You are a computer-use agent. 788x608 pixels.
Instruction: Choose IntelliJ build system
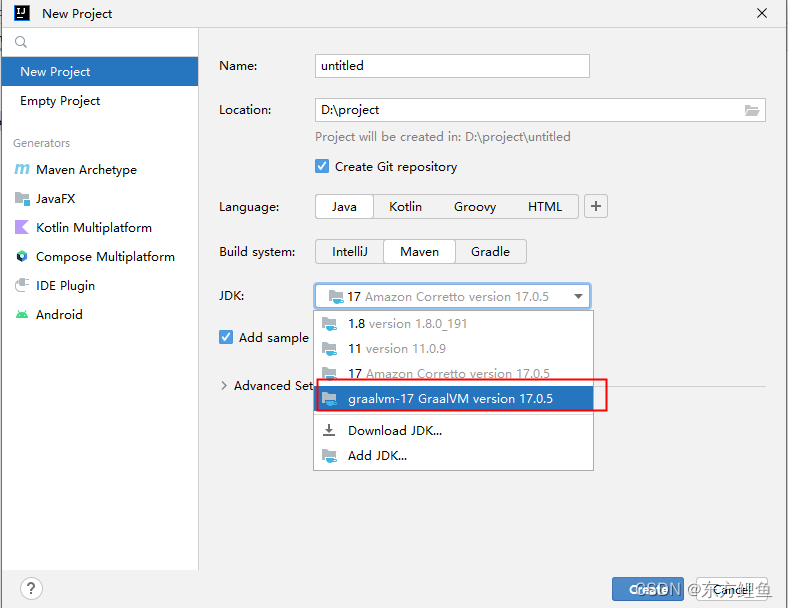350,251
